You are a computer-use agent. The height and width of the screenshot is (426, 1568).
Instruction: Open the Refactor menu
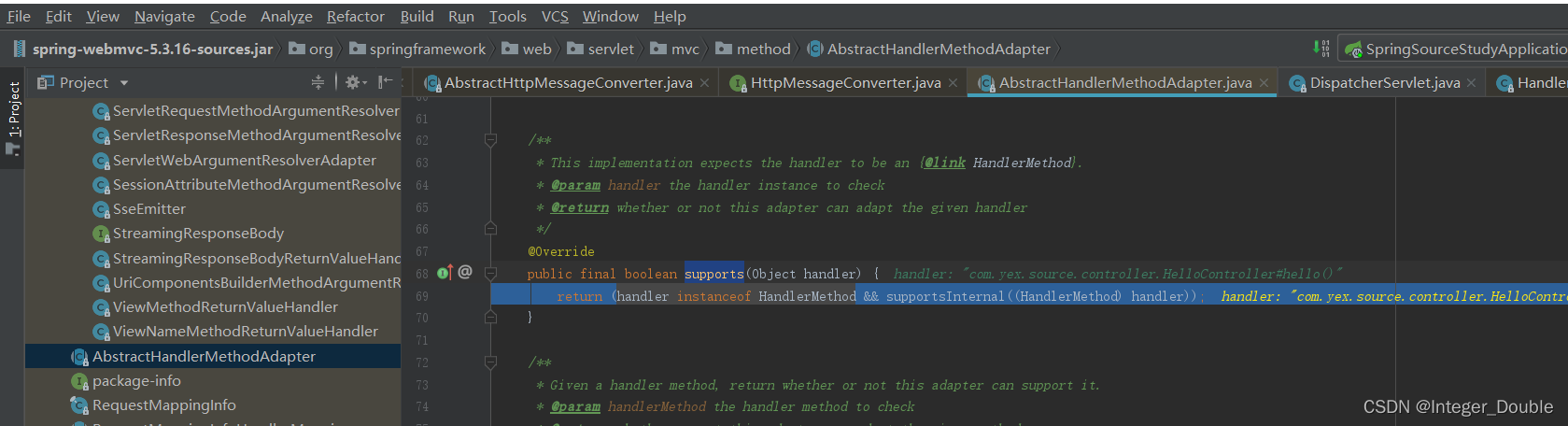356,16
